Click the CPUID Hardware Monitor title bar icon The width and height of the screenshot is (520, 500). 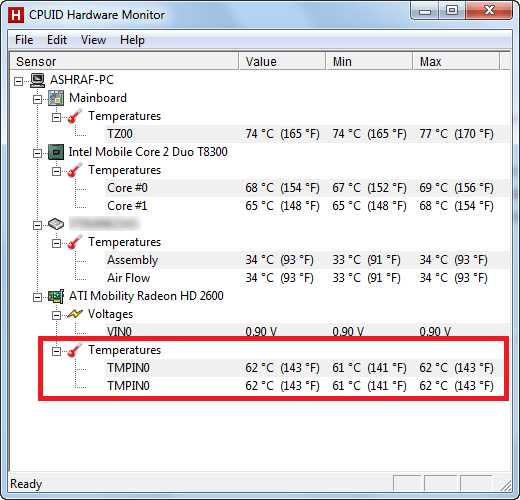16,15
